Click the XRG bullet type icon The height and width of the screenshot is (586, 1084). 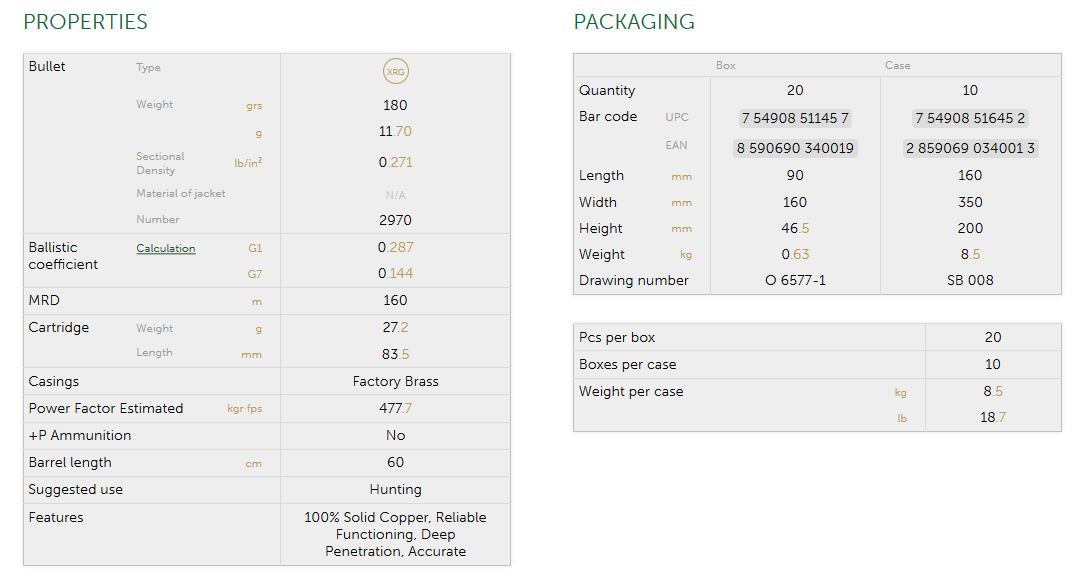pos(396,71)
